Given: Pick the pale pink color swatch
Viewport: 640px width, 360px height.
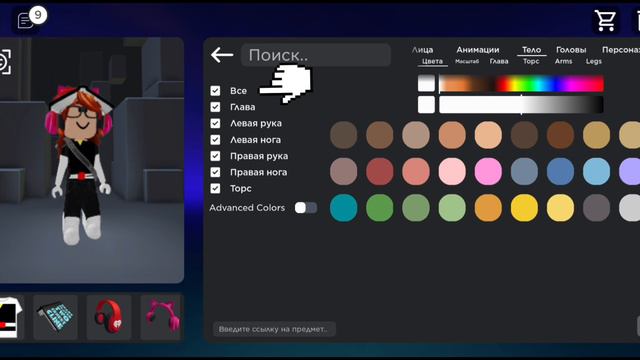Looking at the screenshot, I should point(452,171).
